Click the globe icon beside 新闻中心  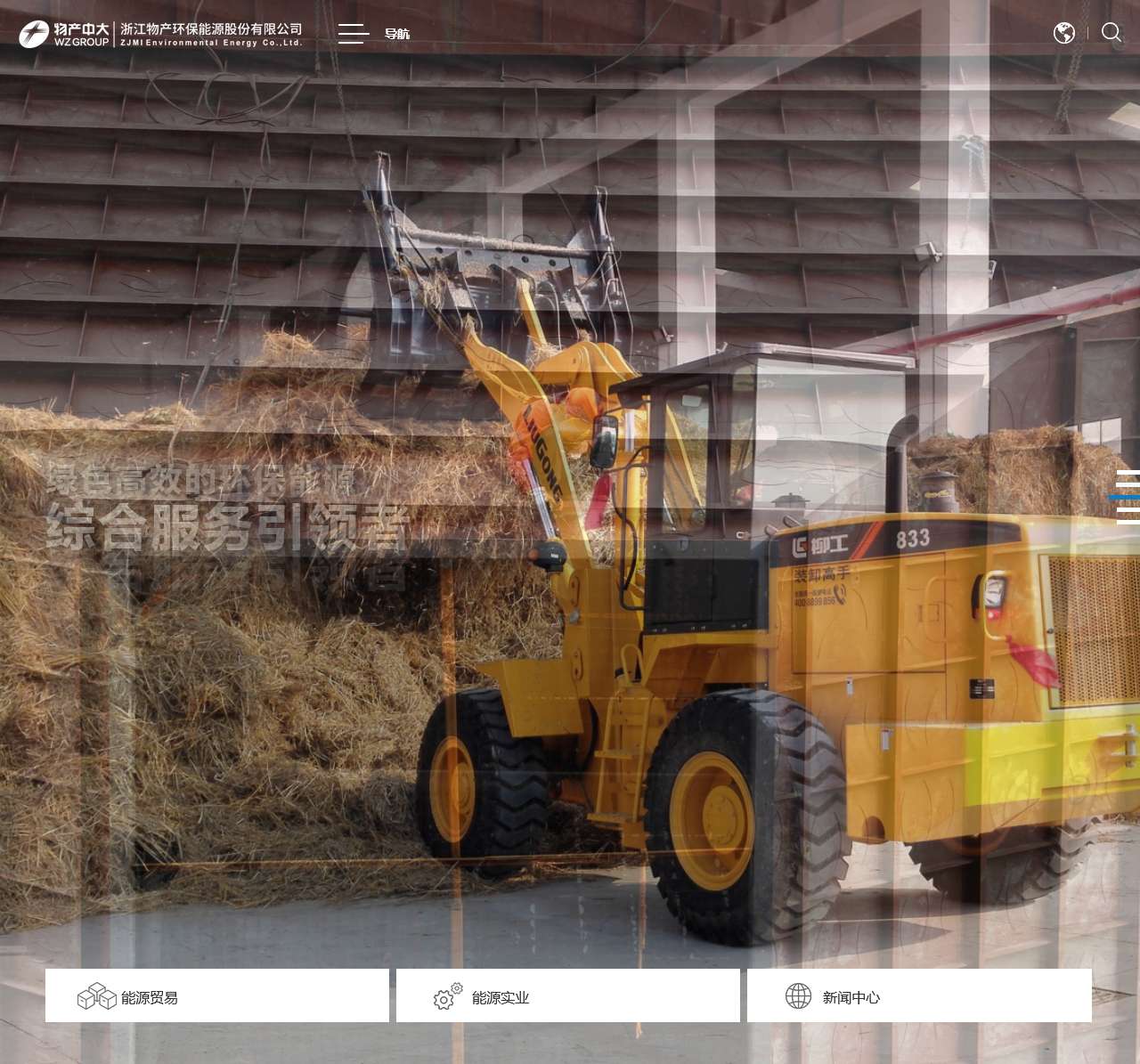tap(798, 996)
